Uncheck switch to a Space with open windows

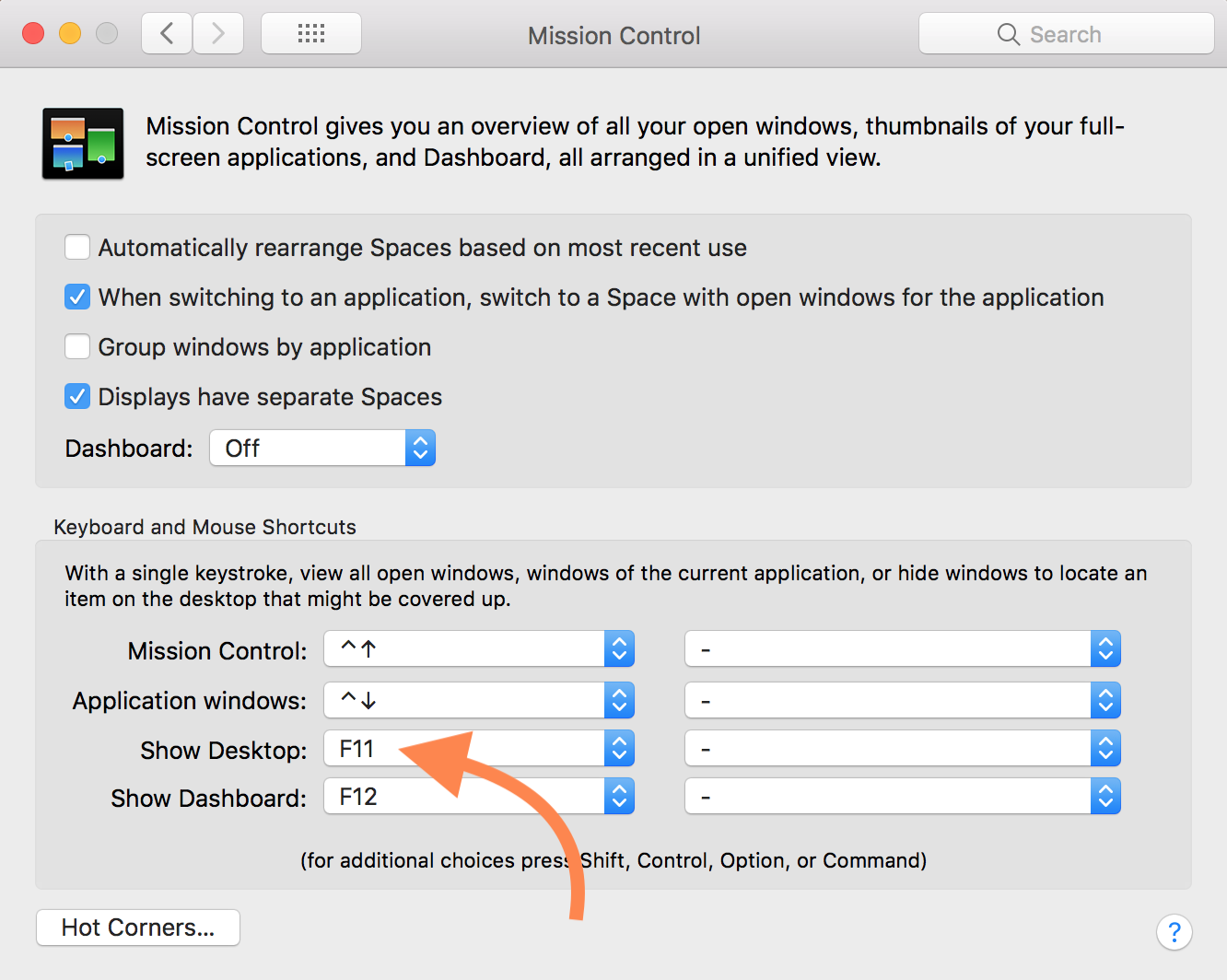pyautogui.click(x=77, y=297)
